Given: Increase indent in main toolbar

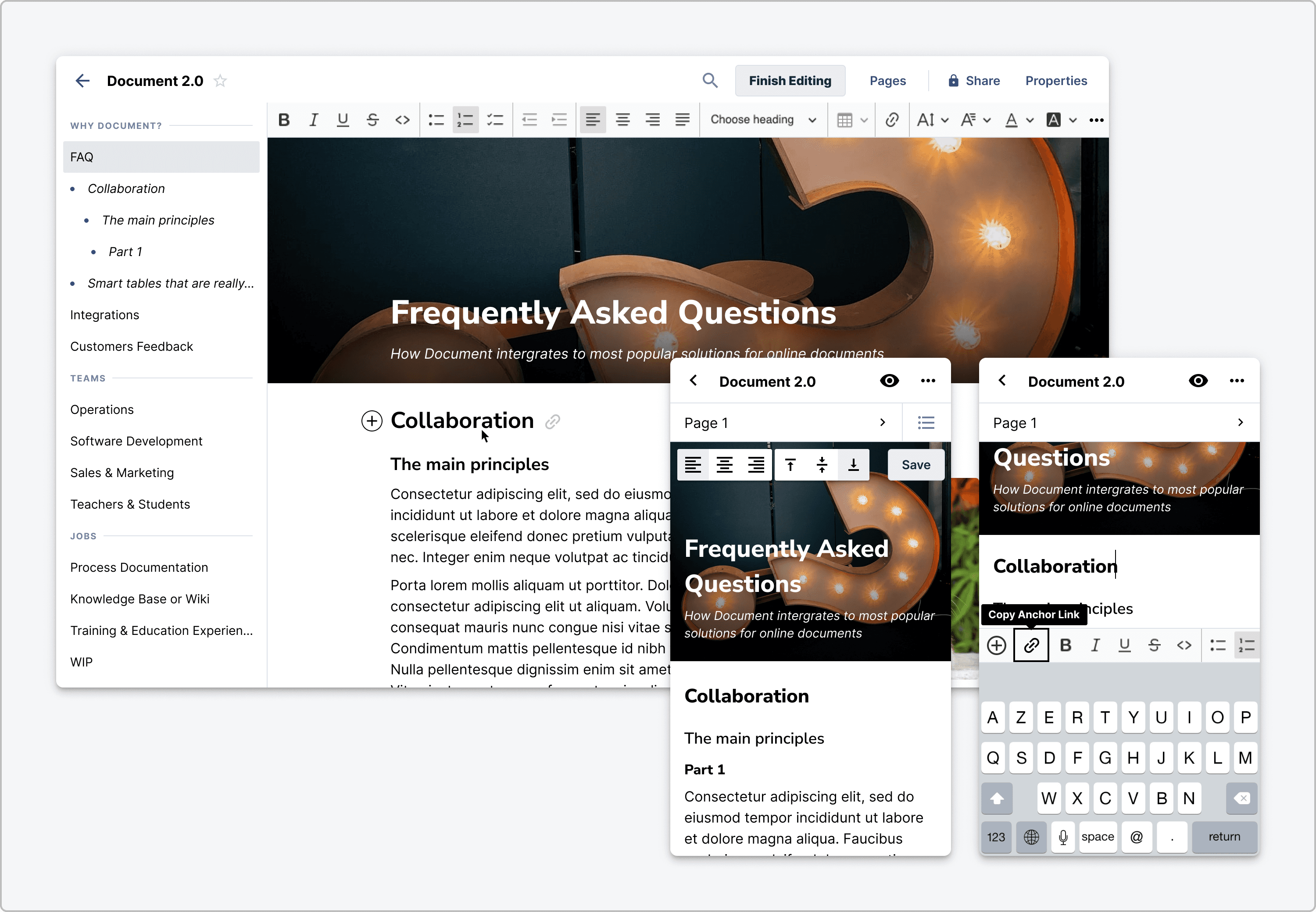Looking at the screenshot, I should 559,120.
